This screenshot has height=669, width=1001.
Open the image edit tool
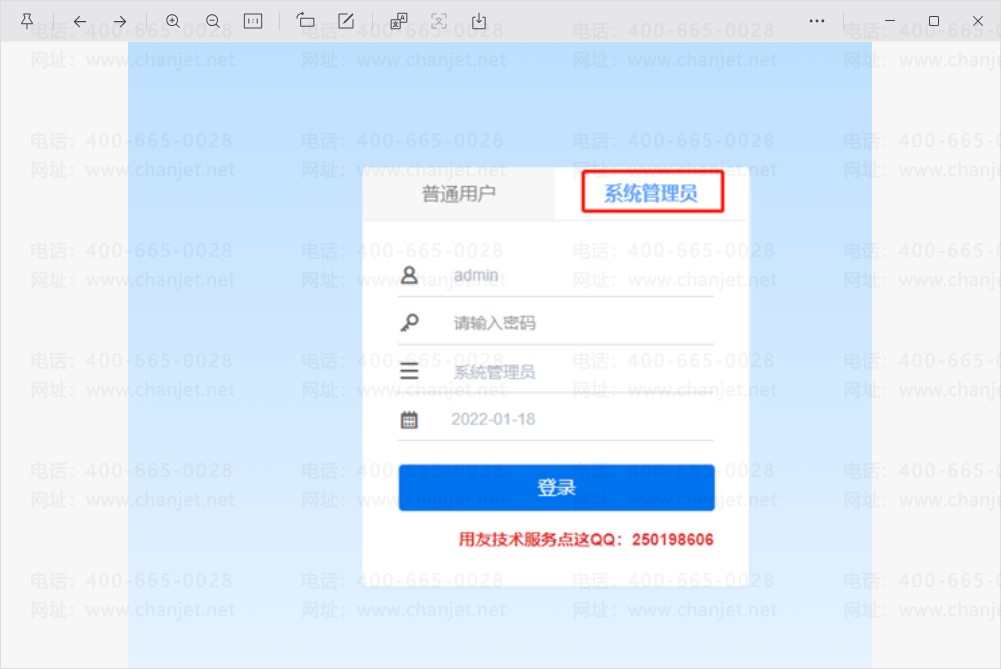(x=346, y=21)
